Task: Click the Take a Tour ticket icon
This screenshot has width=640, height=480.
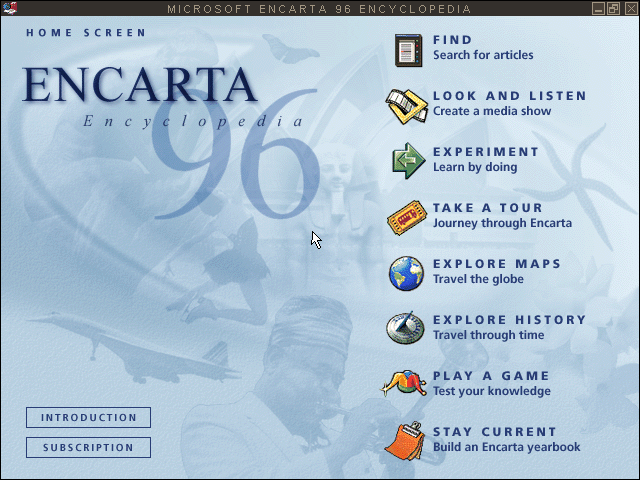Action: click(x=407, y=218)
